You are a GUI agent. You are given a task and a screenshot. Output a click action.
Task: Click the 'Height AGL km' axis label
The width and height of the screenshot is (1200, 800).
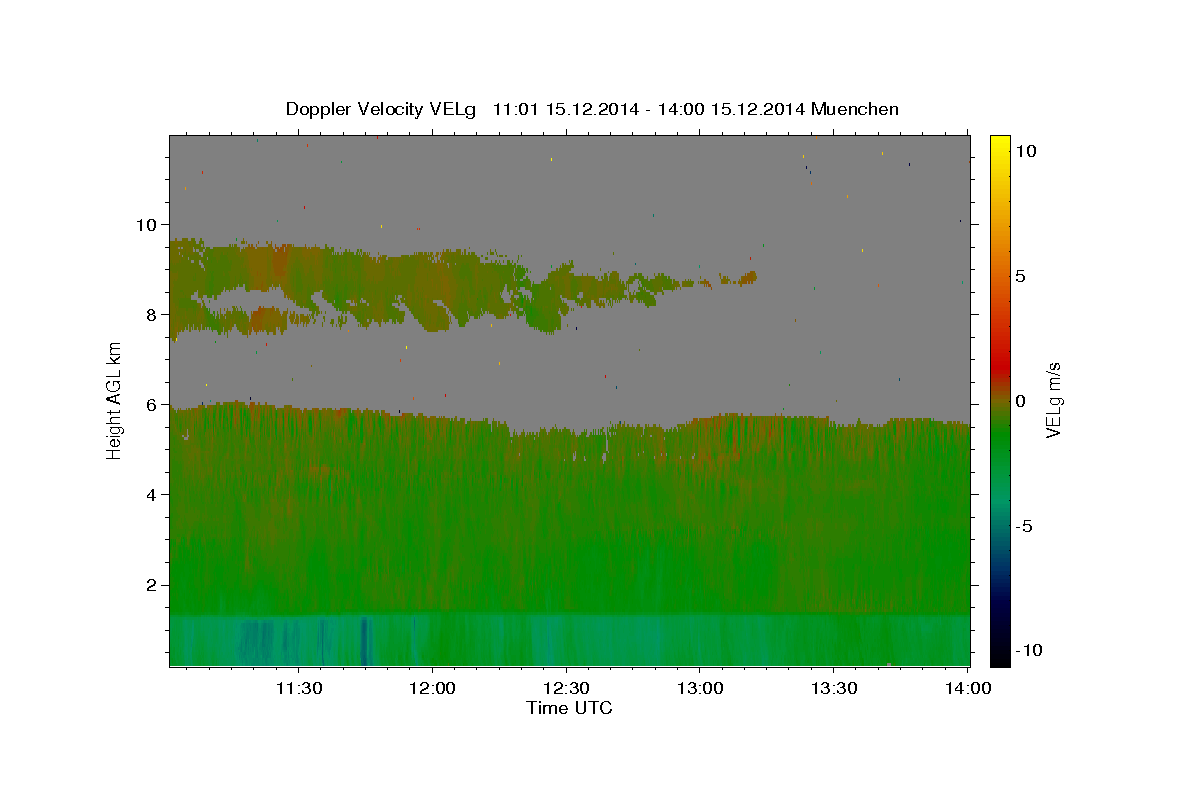coord(115,399)
